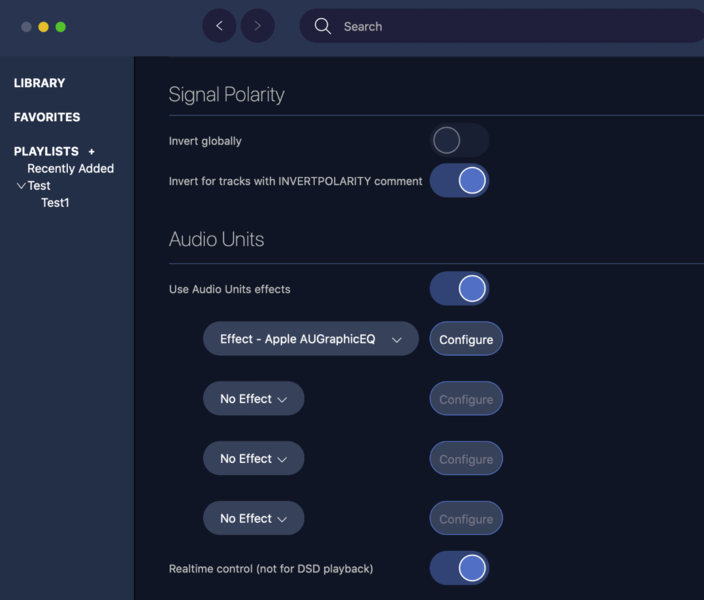Configure the Apple AUGraphicEQ effect
The width and height of the screenshot is (704, 600).
coord(466,339)
